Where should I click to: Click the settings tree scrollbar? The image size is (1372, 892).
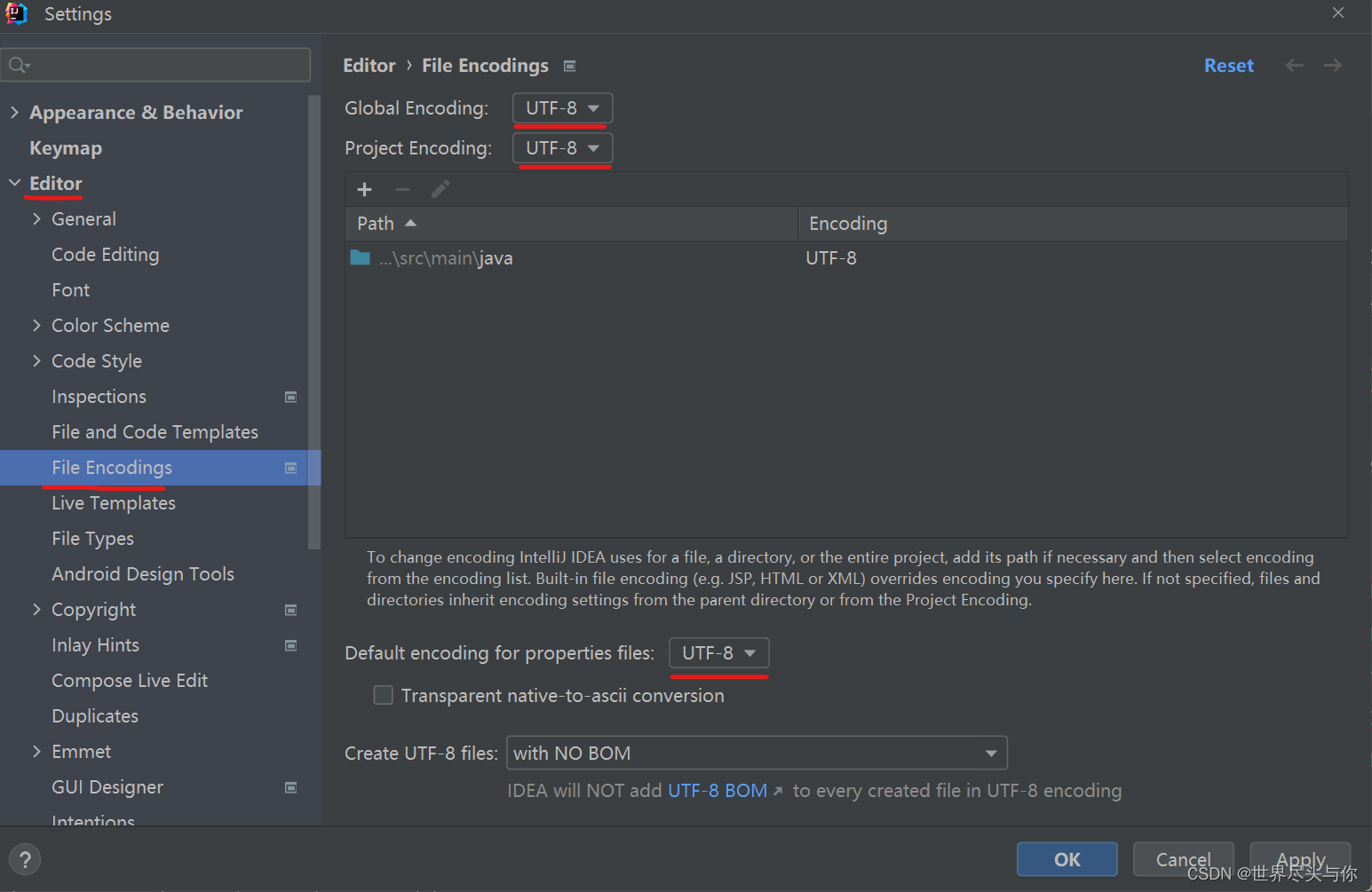tap(313, 322)
